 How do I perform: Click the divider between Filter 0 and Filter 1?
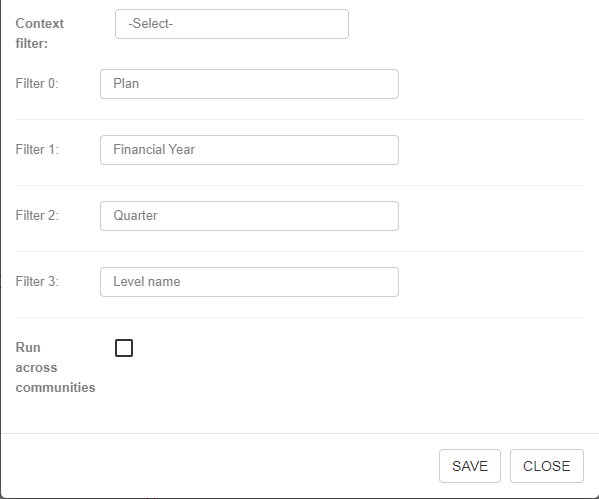(300, 120)
